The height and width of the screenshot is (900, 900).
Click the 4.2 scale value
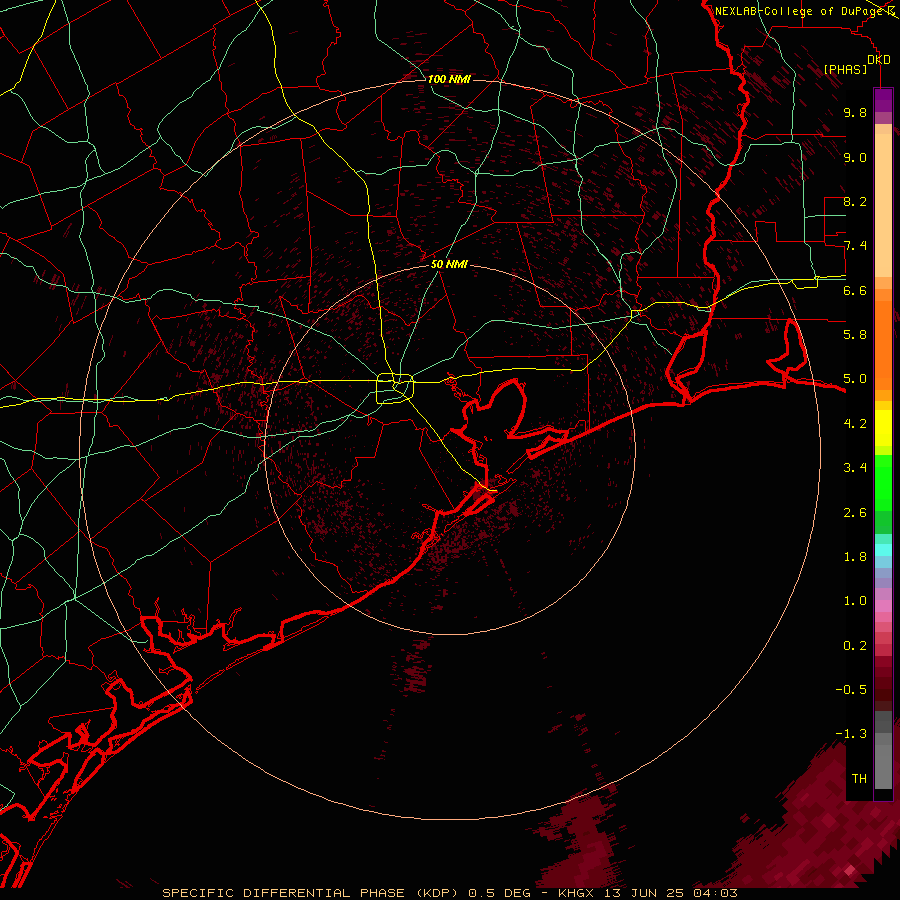pyautogui.click(x=855, y=424)
